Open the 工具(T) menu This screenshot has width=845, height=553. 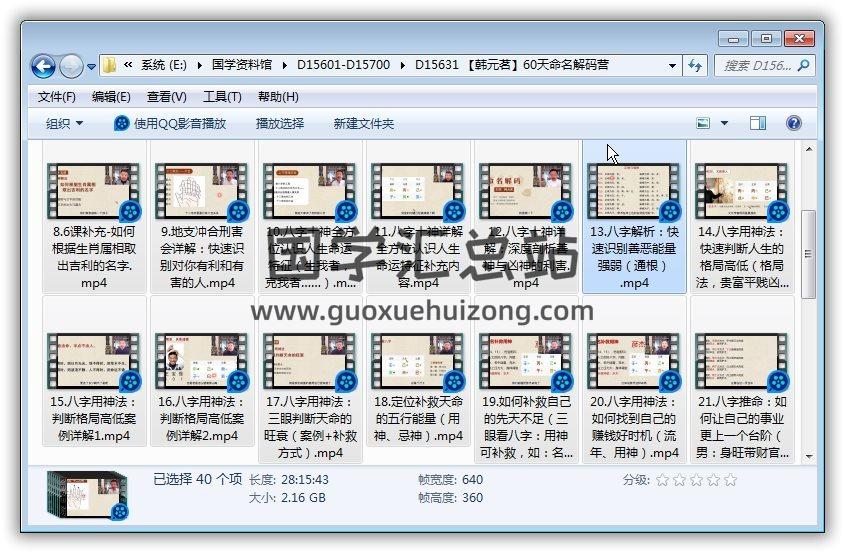click(x=222, y=97)
